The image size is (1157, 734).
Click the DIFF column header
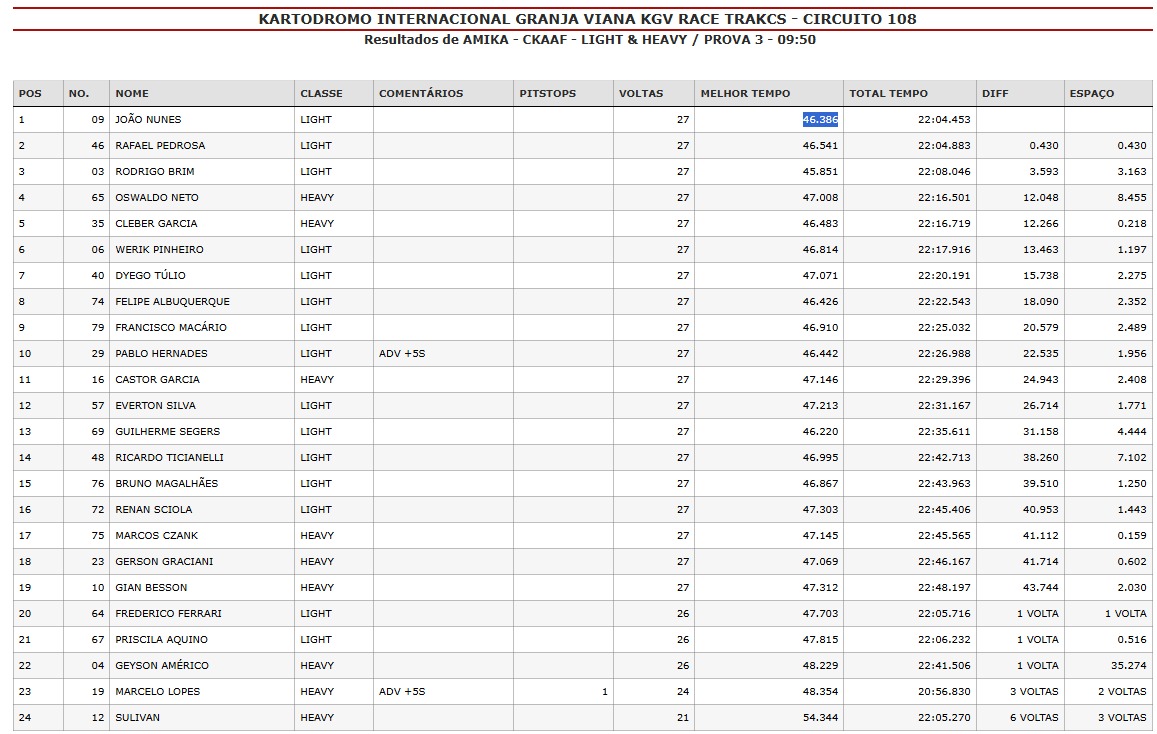(1020, 94)
